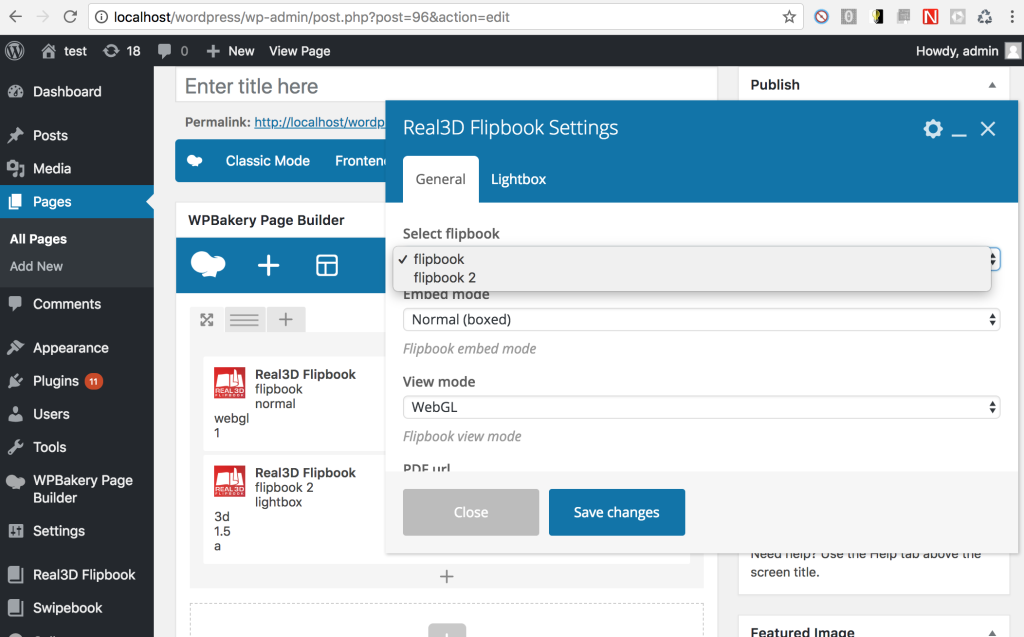1024x637 pixels.
Task: Bookmark this page with star icon
Action: [789, 17]
